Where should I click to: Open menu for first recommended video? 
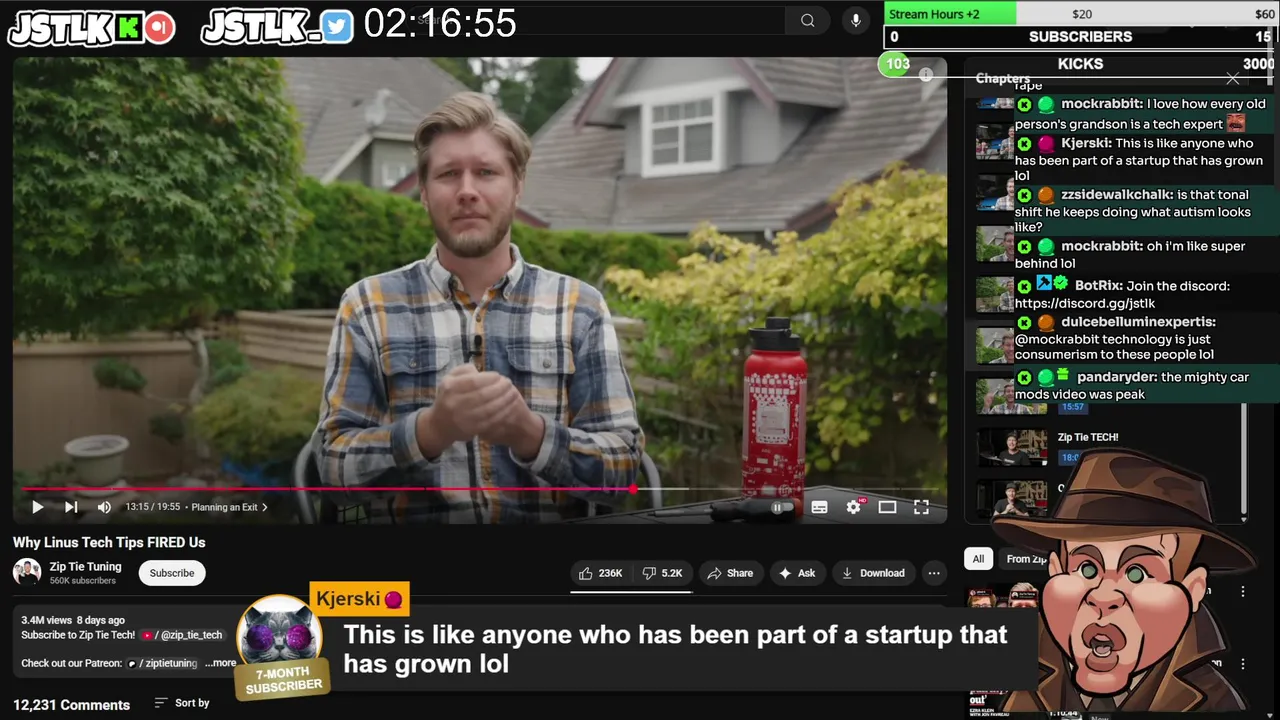1243,592
